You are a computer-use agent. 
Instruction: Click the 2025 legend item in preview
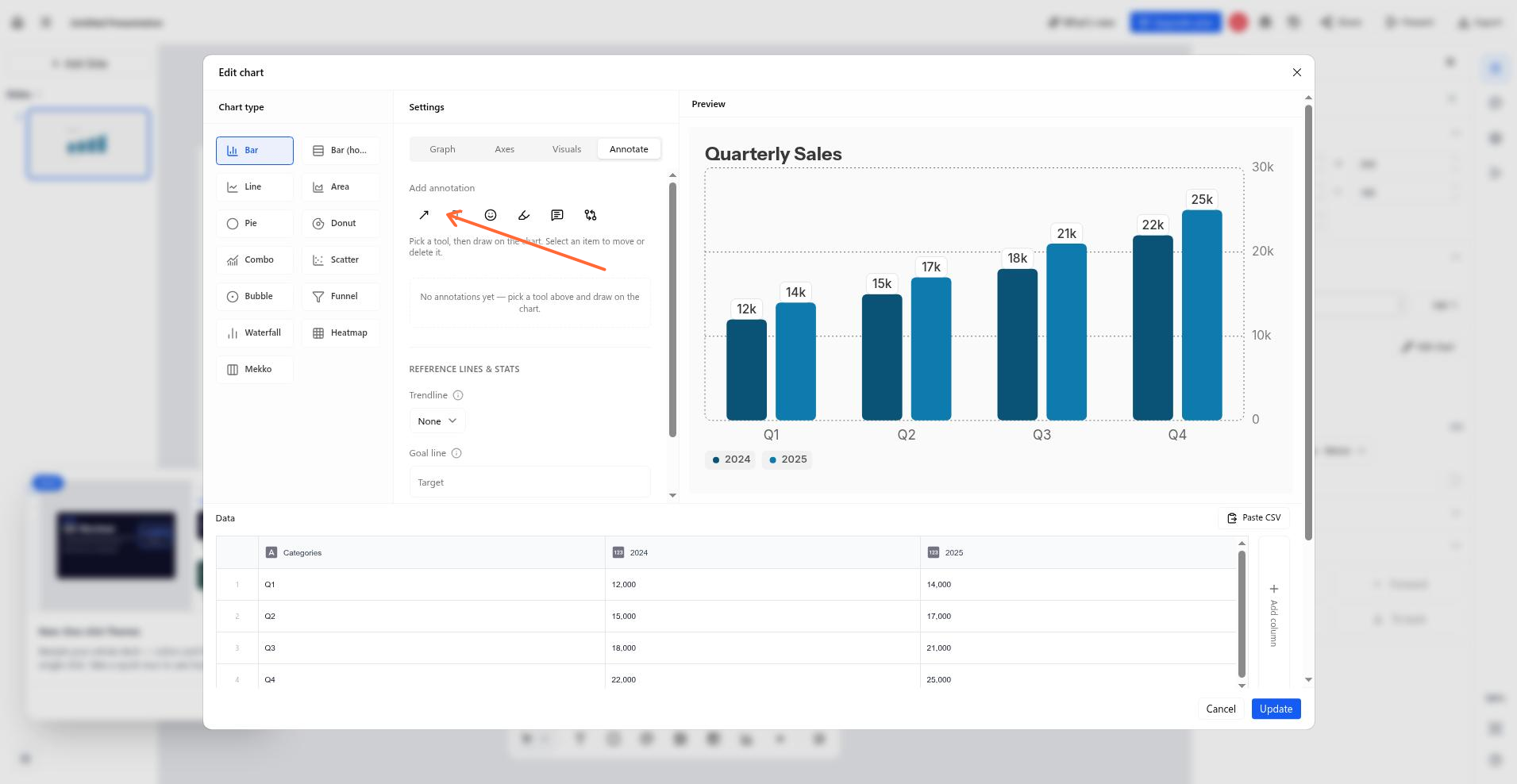coord(787,459)
